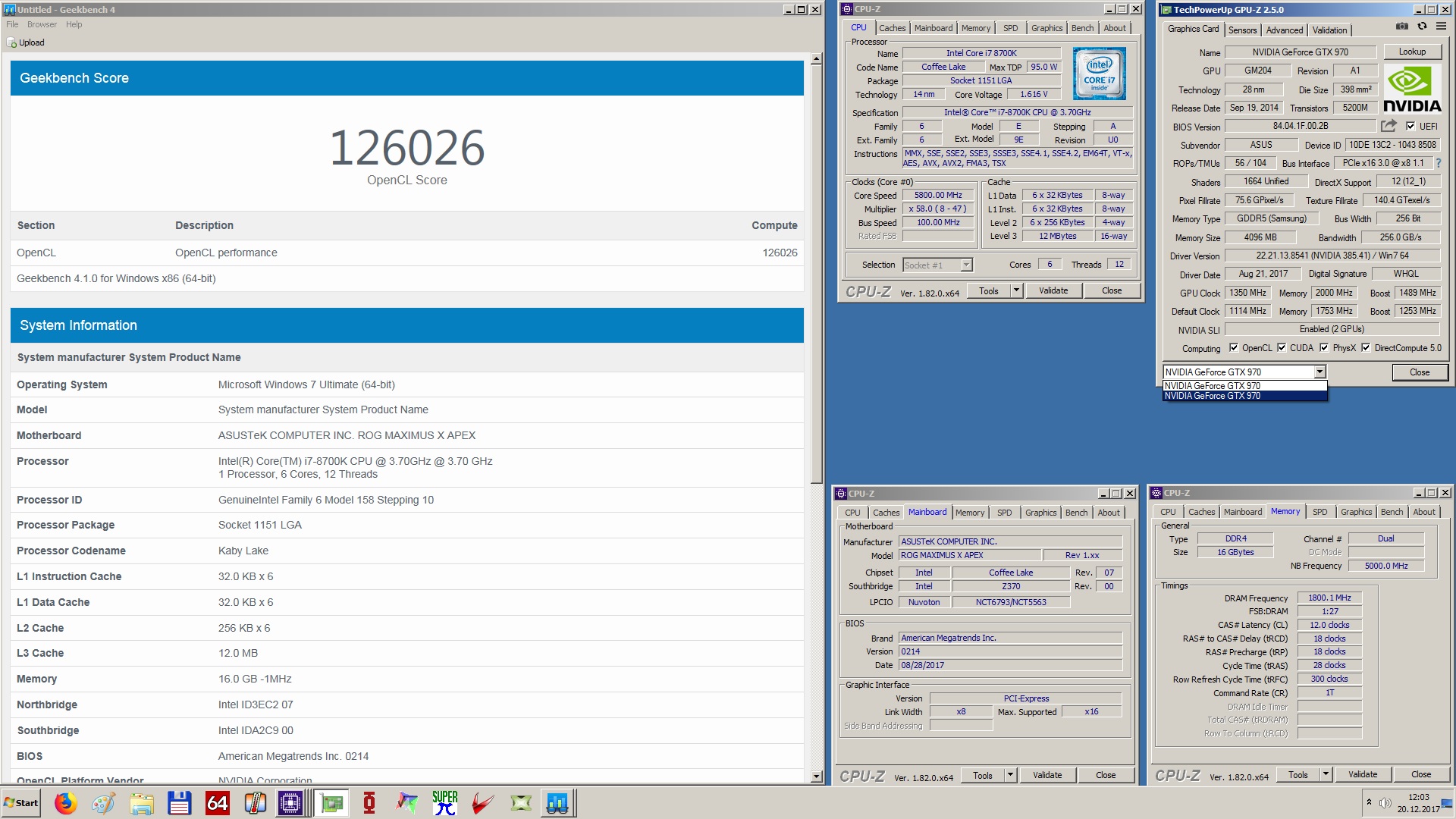Click Close in the Memory CPU-Z window

click(1421, 774)
